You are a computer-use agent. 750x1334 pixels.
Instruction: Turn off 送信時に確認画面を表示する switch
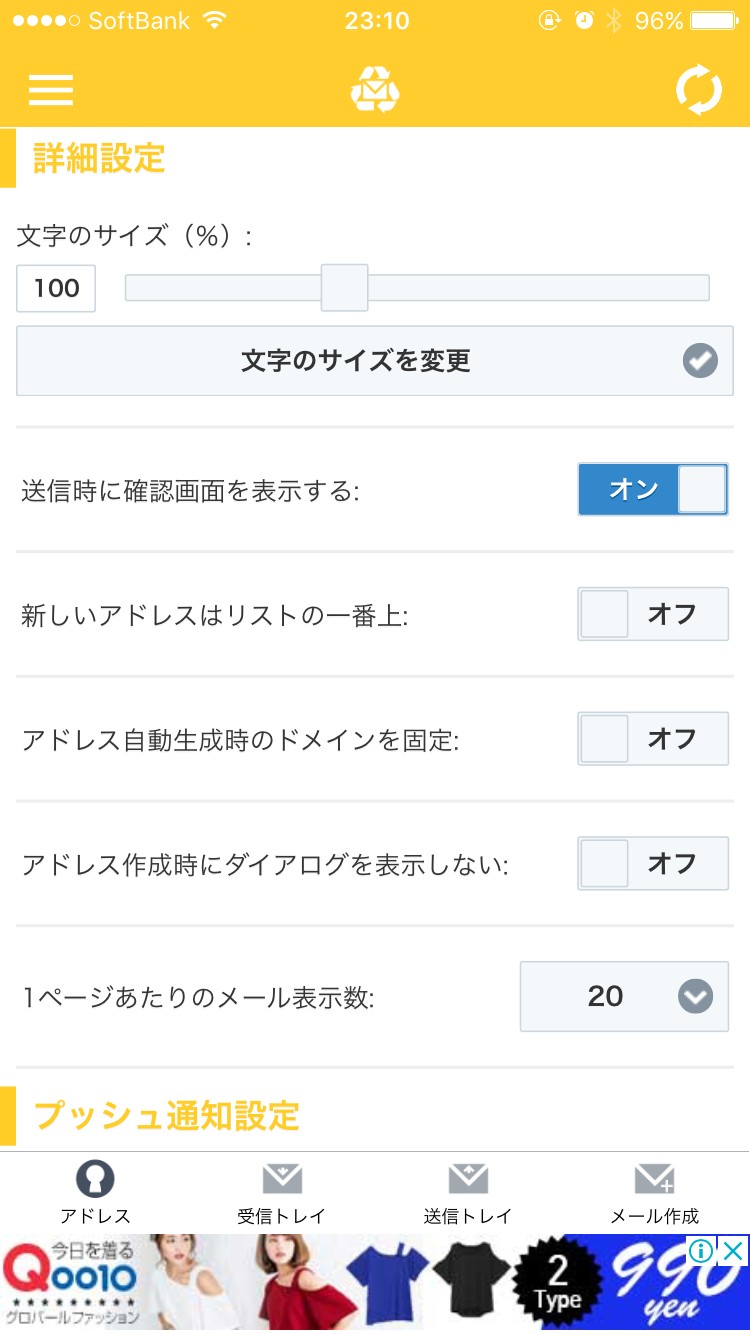pyautogui.click(x=653, y=489)
